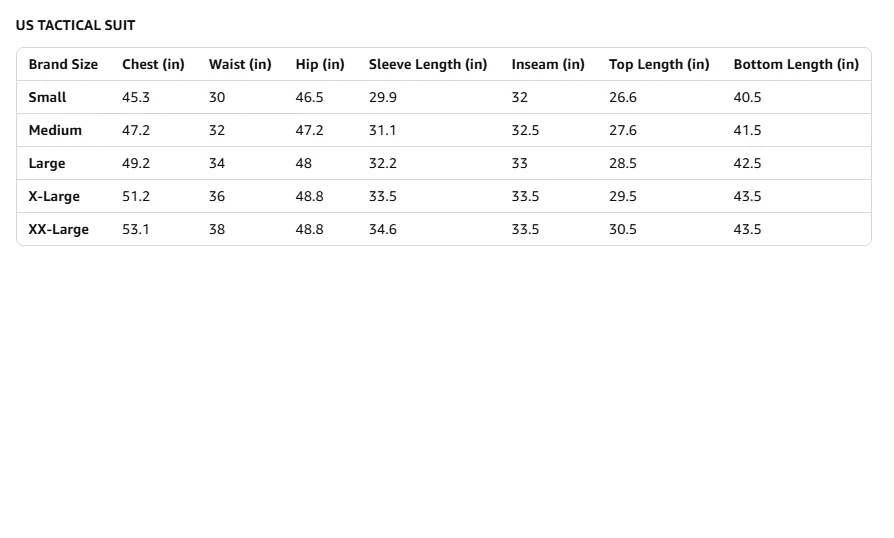Click the Waist (in) column header
This screenshot has width=894, height=538.
click(240, 64)
